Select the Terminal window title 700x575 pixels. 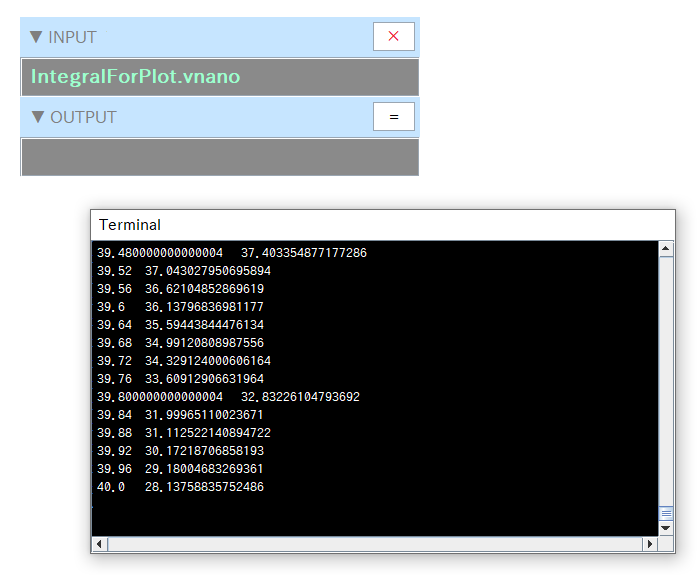click(x=129, y=225)
